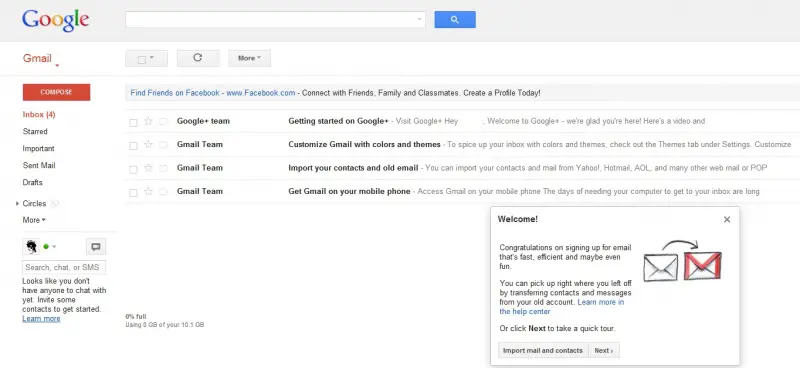Click the blue search magnifier button
Image resolution: width=800 pixels, height=368 pixels.
tap(455, 20)
